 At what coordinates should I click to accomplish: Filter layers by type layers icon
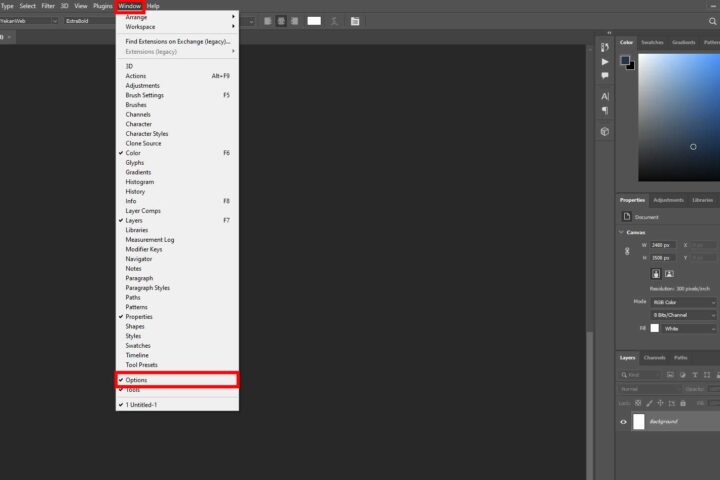pos(695,375)
